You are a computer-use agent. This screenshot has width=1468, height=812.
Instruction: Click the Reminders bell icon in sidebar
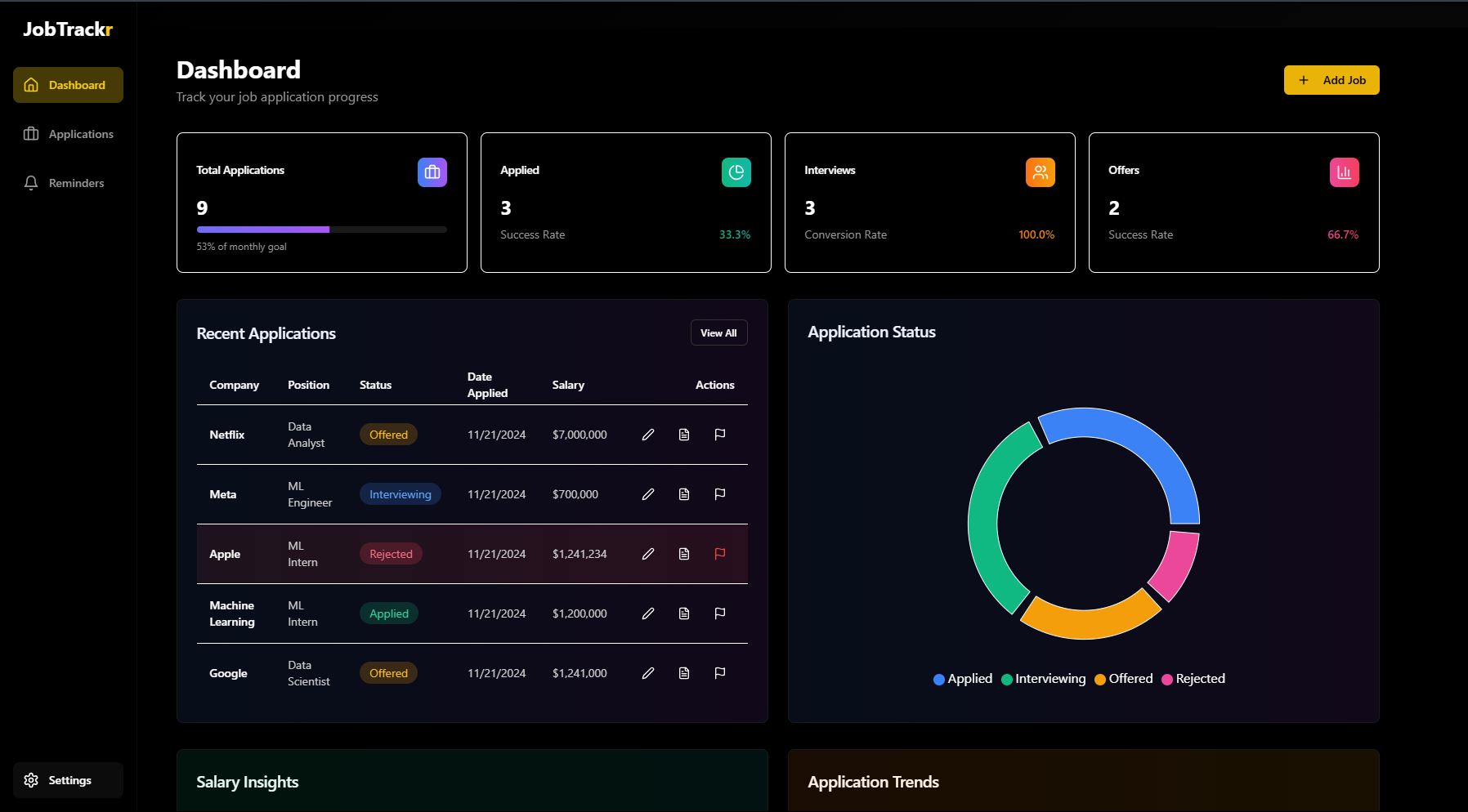pos(31,183)
